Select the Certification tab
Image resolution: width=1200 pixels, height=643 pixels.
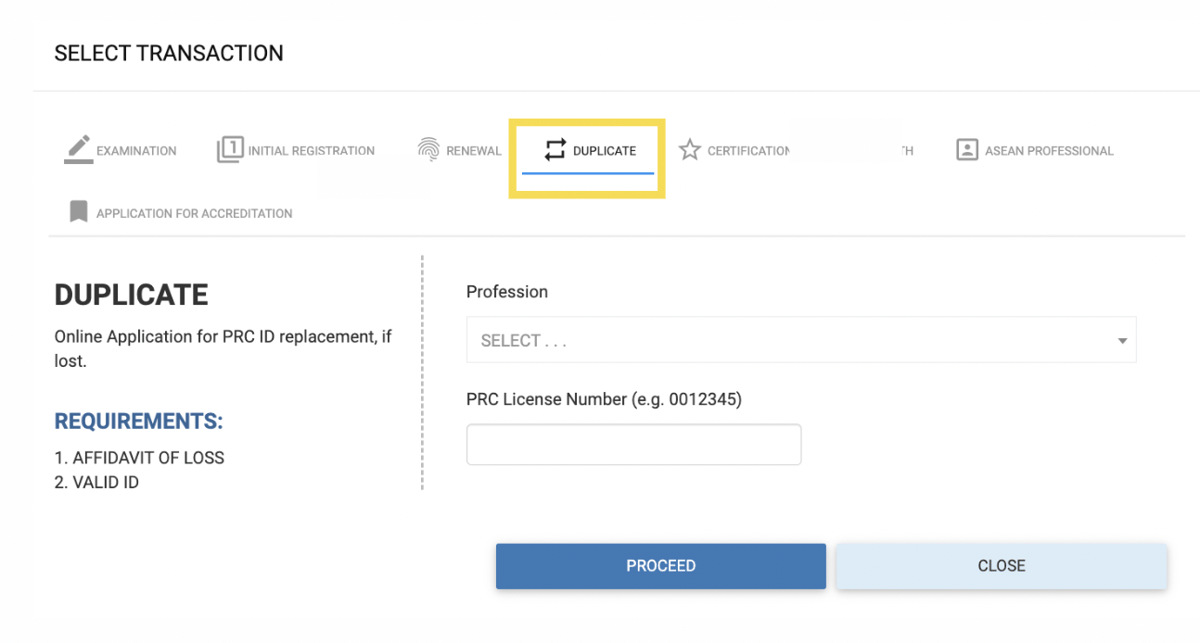click(735, 150)
